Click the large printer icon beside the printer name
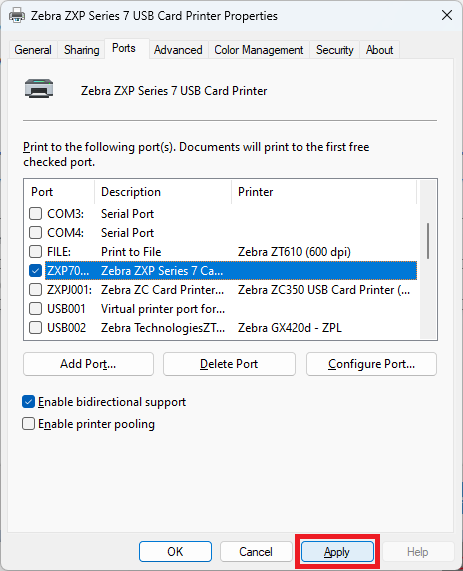The width and height of the screenshot is (463, 571). 39,88
